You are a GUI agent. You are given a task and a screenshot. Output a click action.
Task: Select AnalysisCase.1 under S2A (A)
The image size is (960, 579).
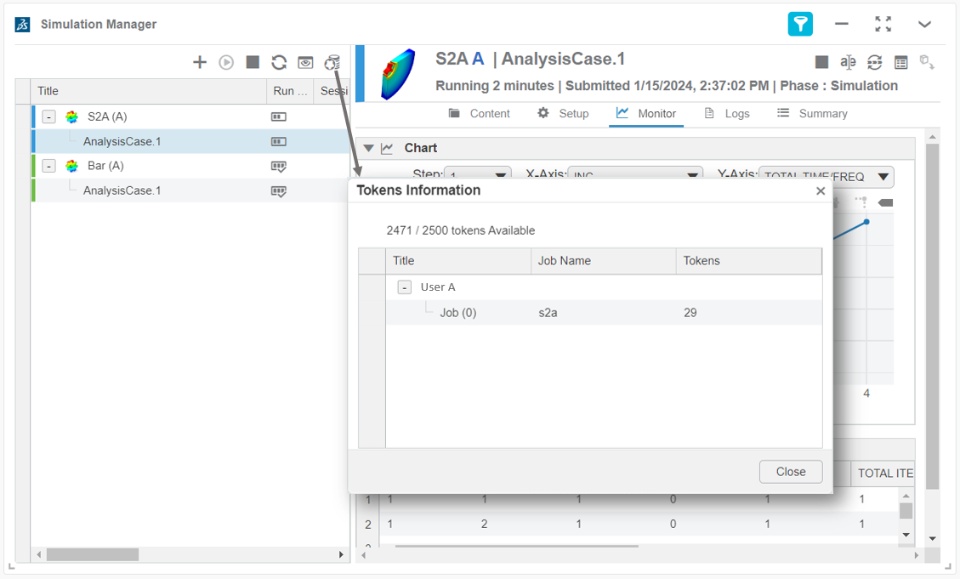pos(122,141)
